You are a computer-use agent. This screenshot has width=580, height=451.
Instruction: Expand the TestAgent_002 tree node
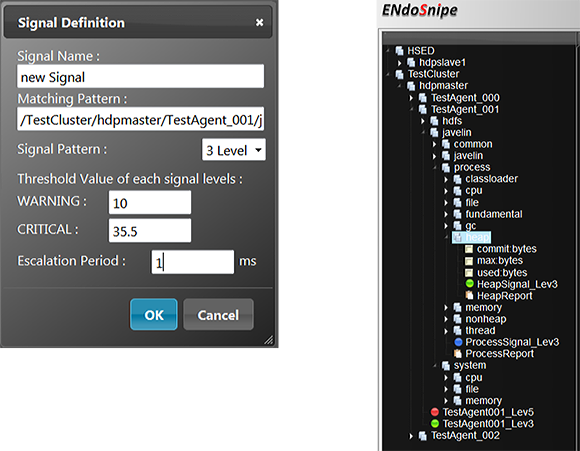tap(411, 436)
